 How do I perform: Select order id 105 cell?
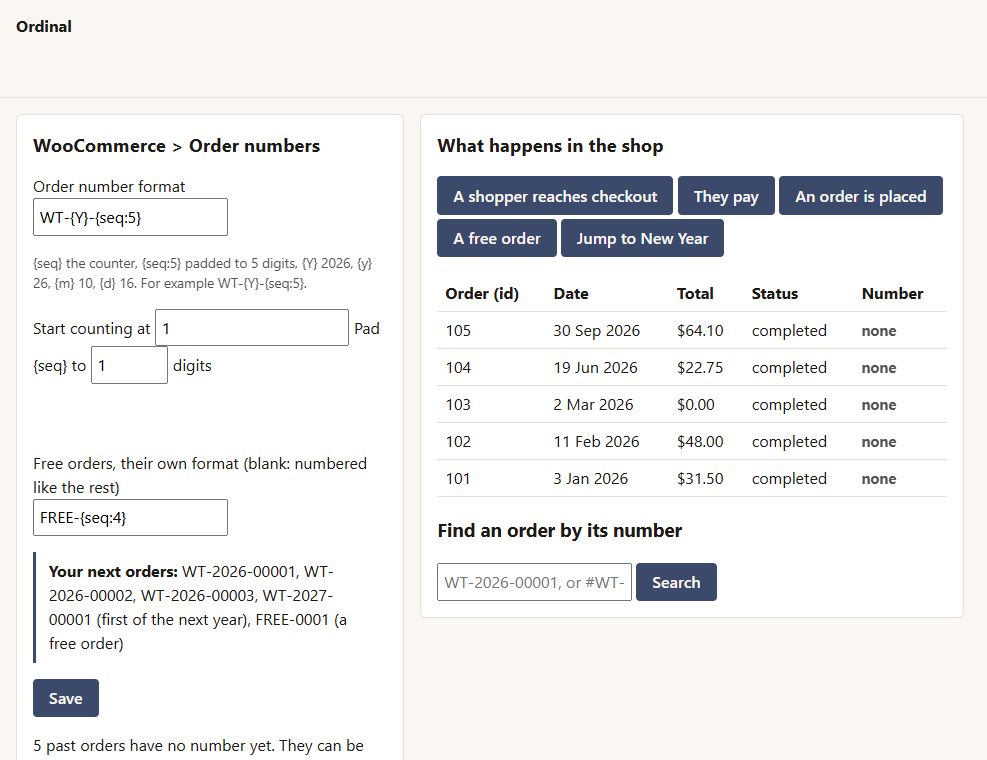458,331
